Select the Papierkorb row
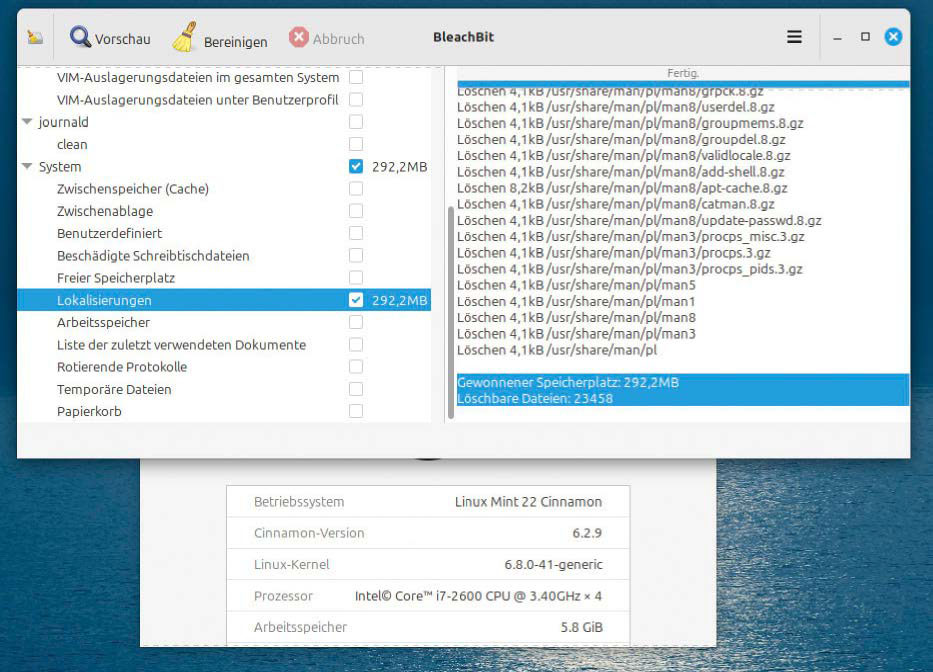 pos(89,411)
